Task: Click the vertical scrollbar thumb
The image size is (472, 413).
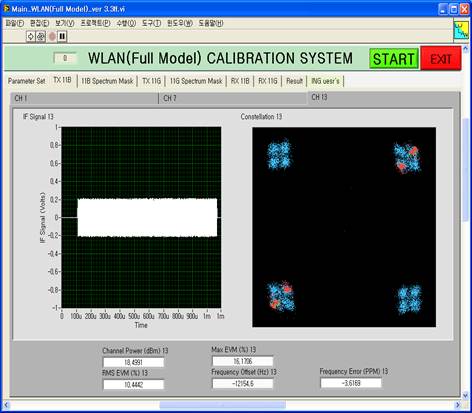Action: [x=465, y=170]
